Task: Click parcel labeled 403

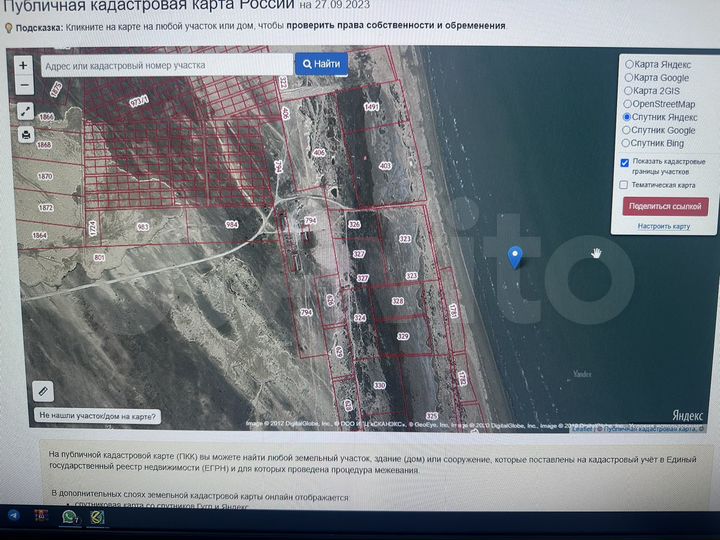Action: [385, 166]
